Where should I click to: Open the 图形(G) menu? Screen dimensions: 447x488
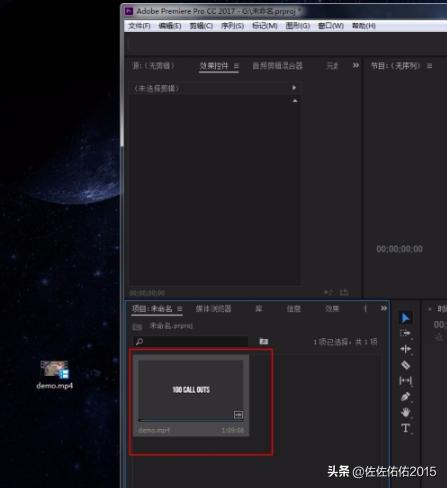pyautogui.click(x=297, y=26)
